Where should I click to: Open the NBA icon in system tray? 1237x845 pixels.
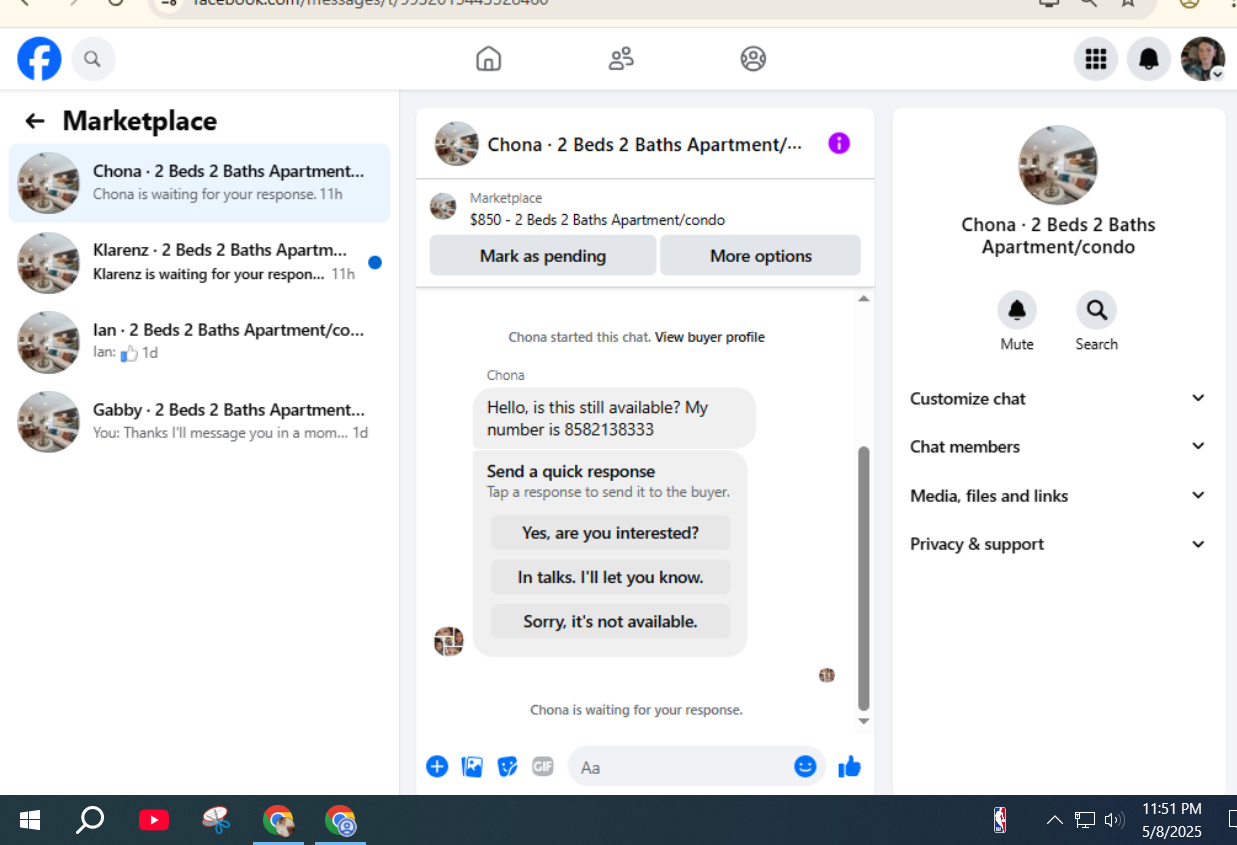[x=1000, y=821]
